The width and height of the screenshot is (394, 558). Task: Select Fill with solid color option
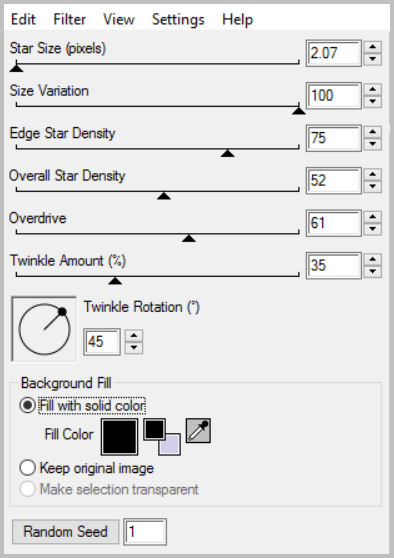[83, 405]
